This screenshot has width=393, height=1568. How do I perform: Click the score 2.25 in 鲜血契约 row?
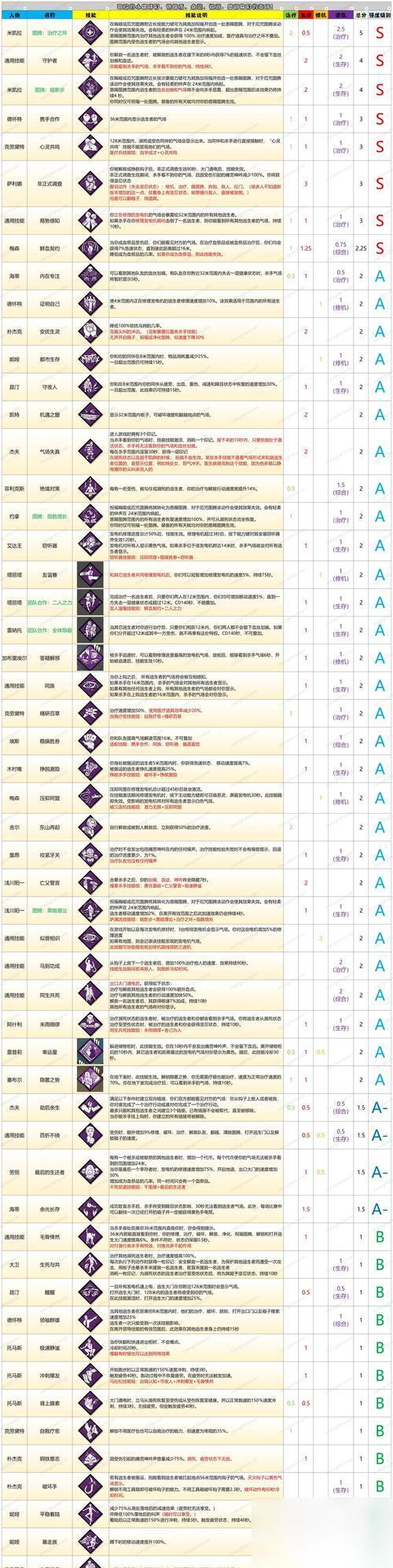(x=361, y=248)
